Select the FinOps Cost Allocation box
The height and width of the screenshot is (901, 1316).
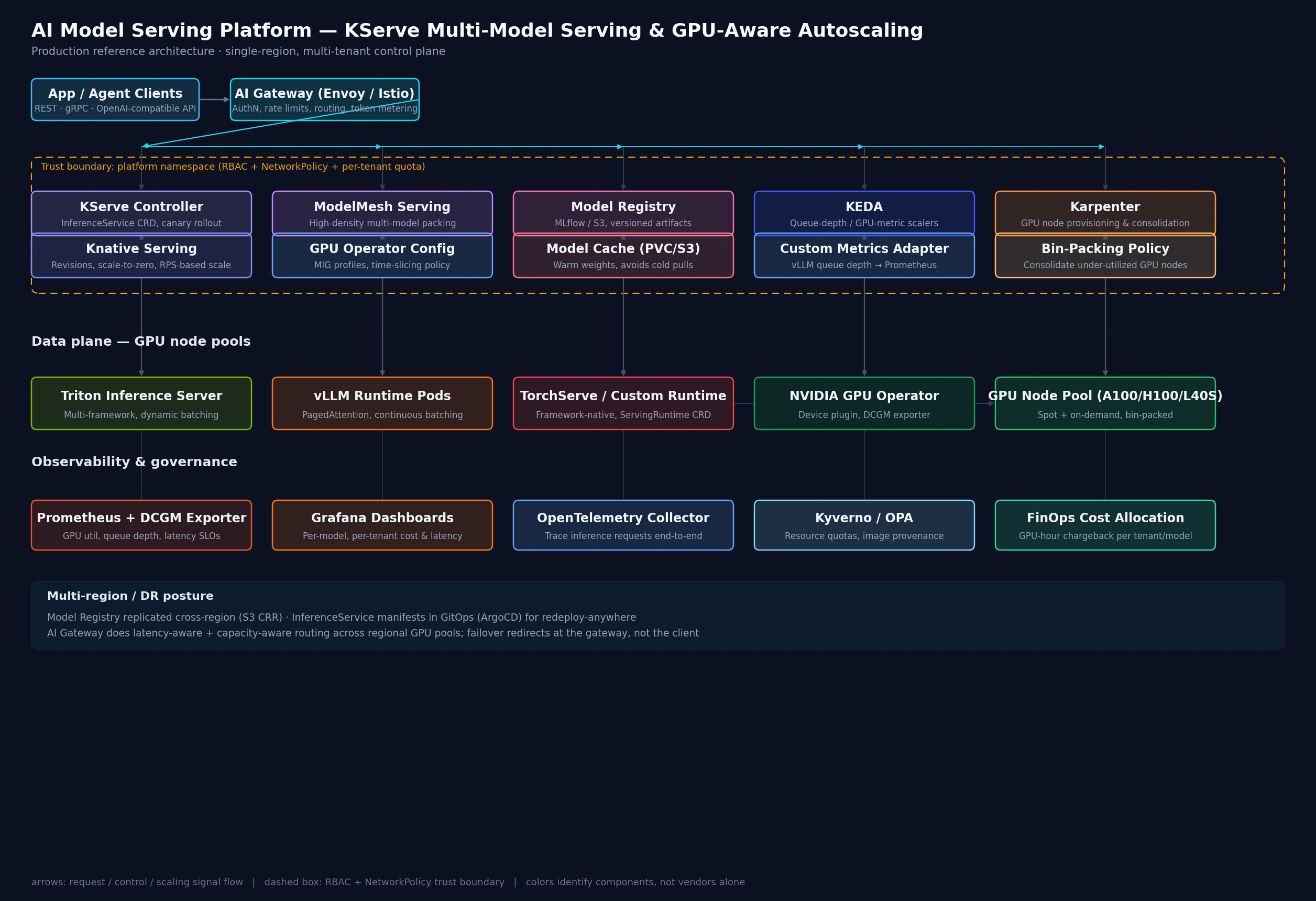coord(1105,525)
